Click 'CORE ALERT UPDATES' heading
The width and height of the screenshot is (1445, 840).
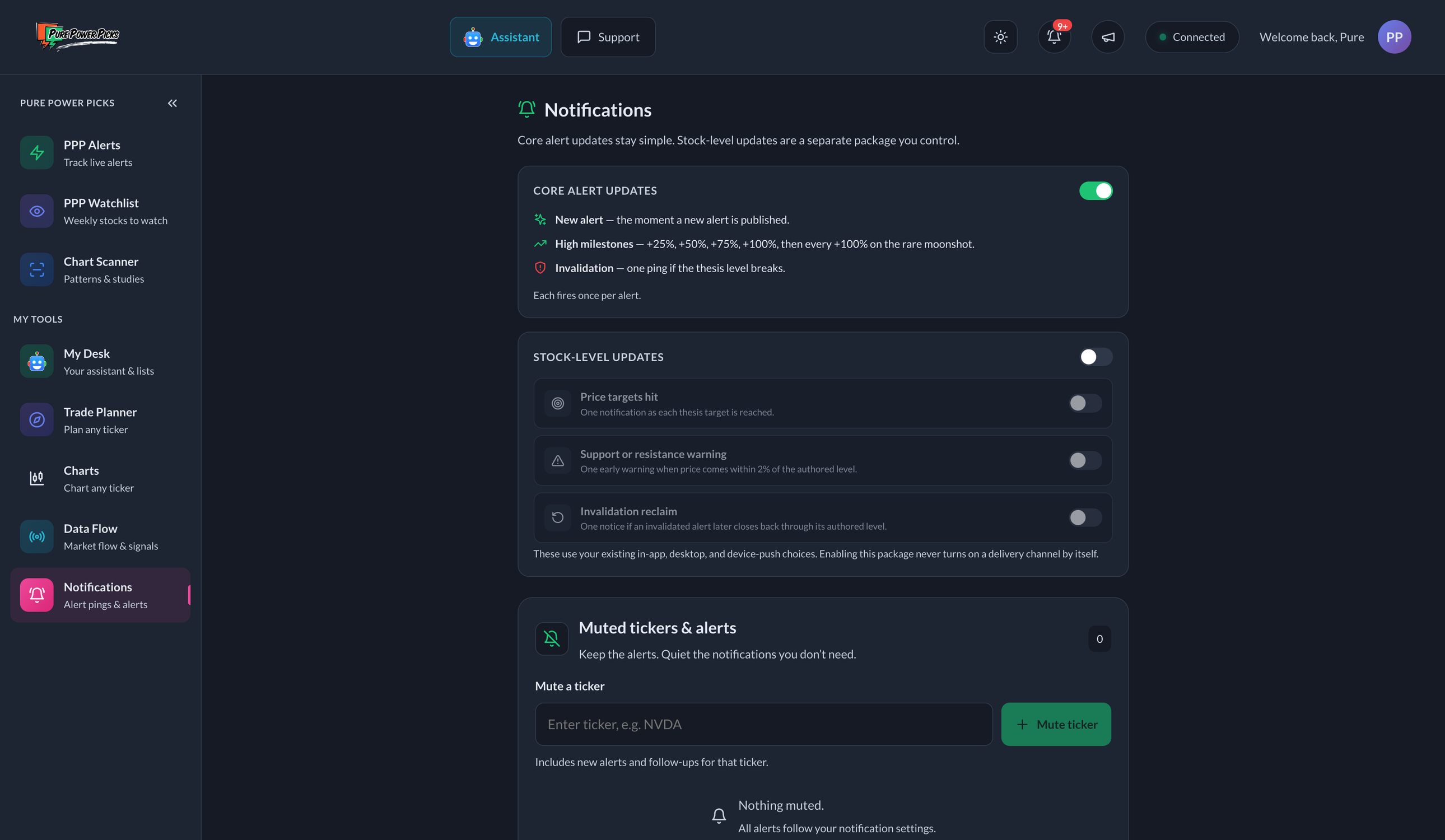[595, 190]
